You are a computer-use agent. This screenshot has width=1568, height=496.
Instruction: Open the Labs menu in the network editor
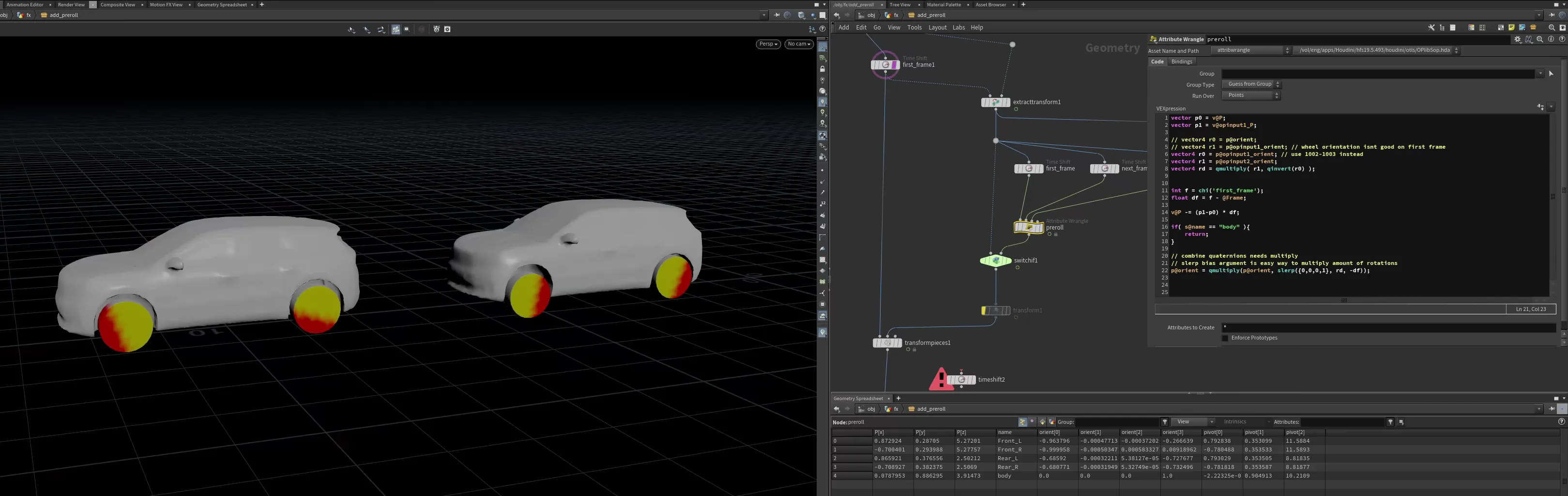click(x=959, y=28)
